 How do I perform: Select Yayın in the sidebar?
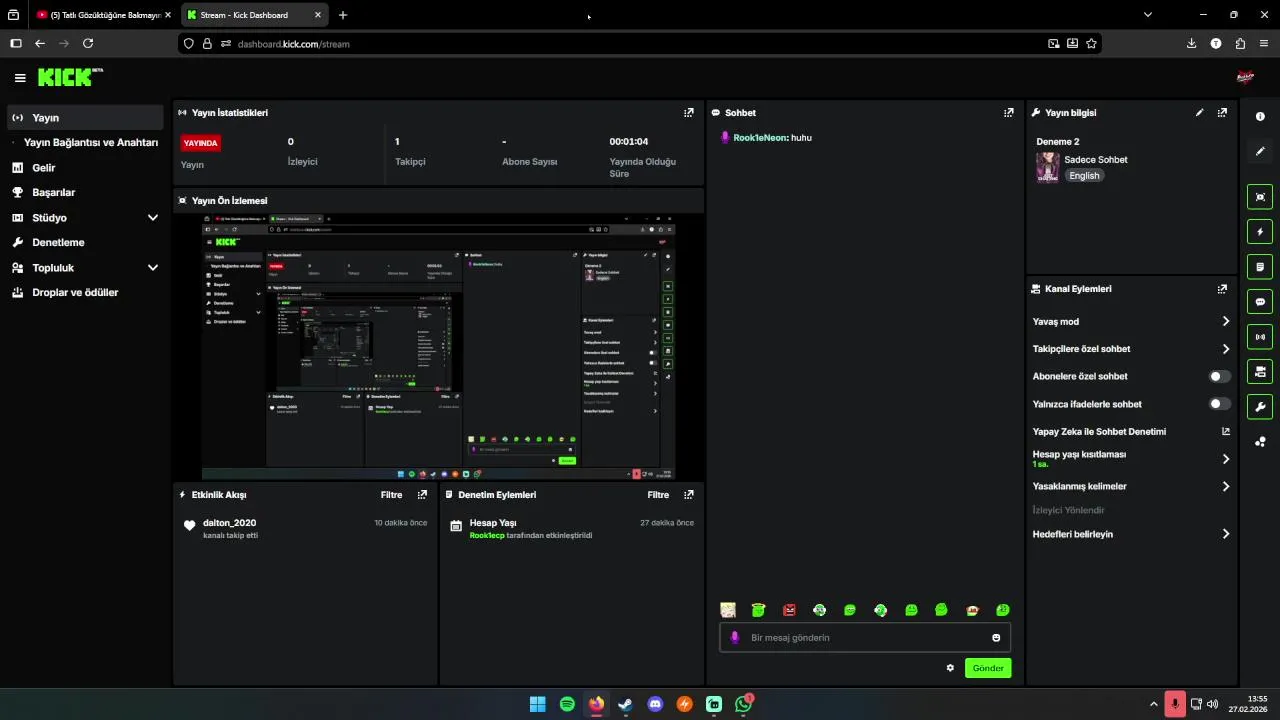coord(85,118)
